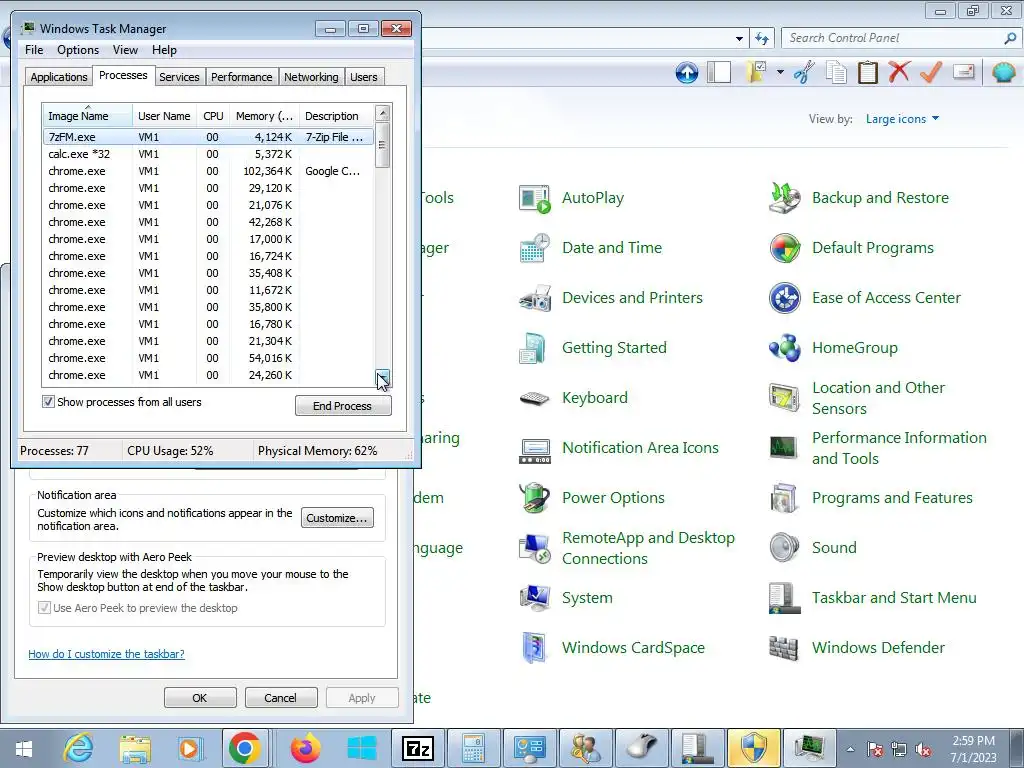Screen dimensions: 1024x768
Task: Click the red X Delete icon
Action: [899, 72]
